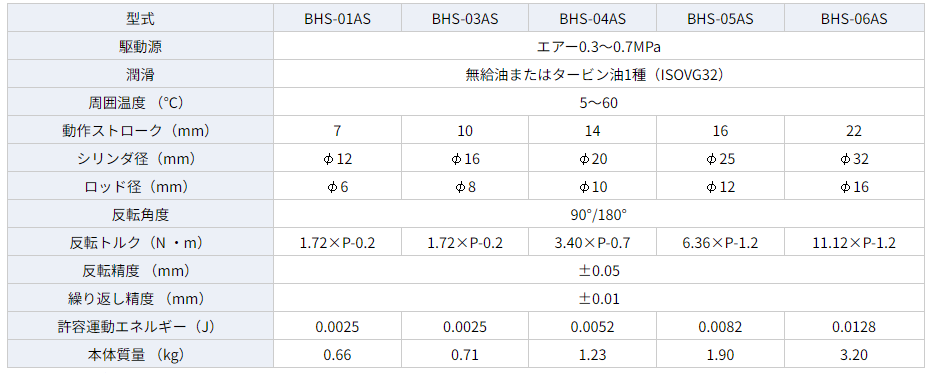Select the ±0.05 reversal accuracy cell
928x373 pixels.
click(x=598, y=271)
